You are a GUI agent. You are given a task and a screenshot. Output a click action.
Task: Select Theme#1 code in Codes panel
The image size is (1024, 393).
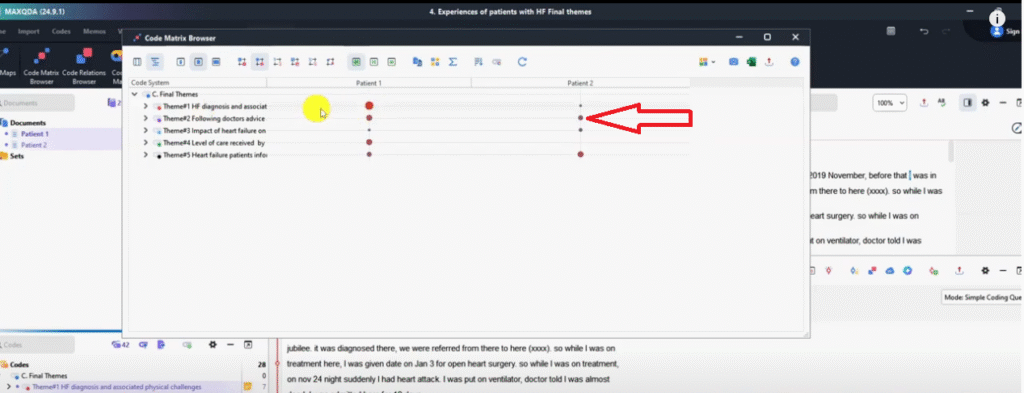pos(117,387)
